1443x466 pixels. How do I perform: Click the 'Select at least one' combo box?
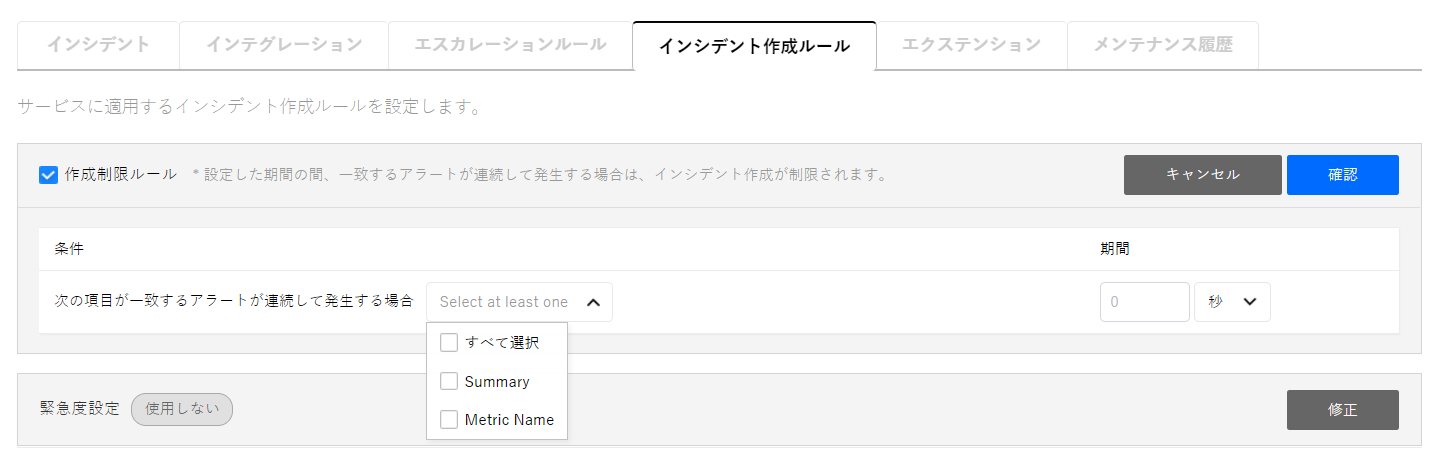pos(504,302)
